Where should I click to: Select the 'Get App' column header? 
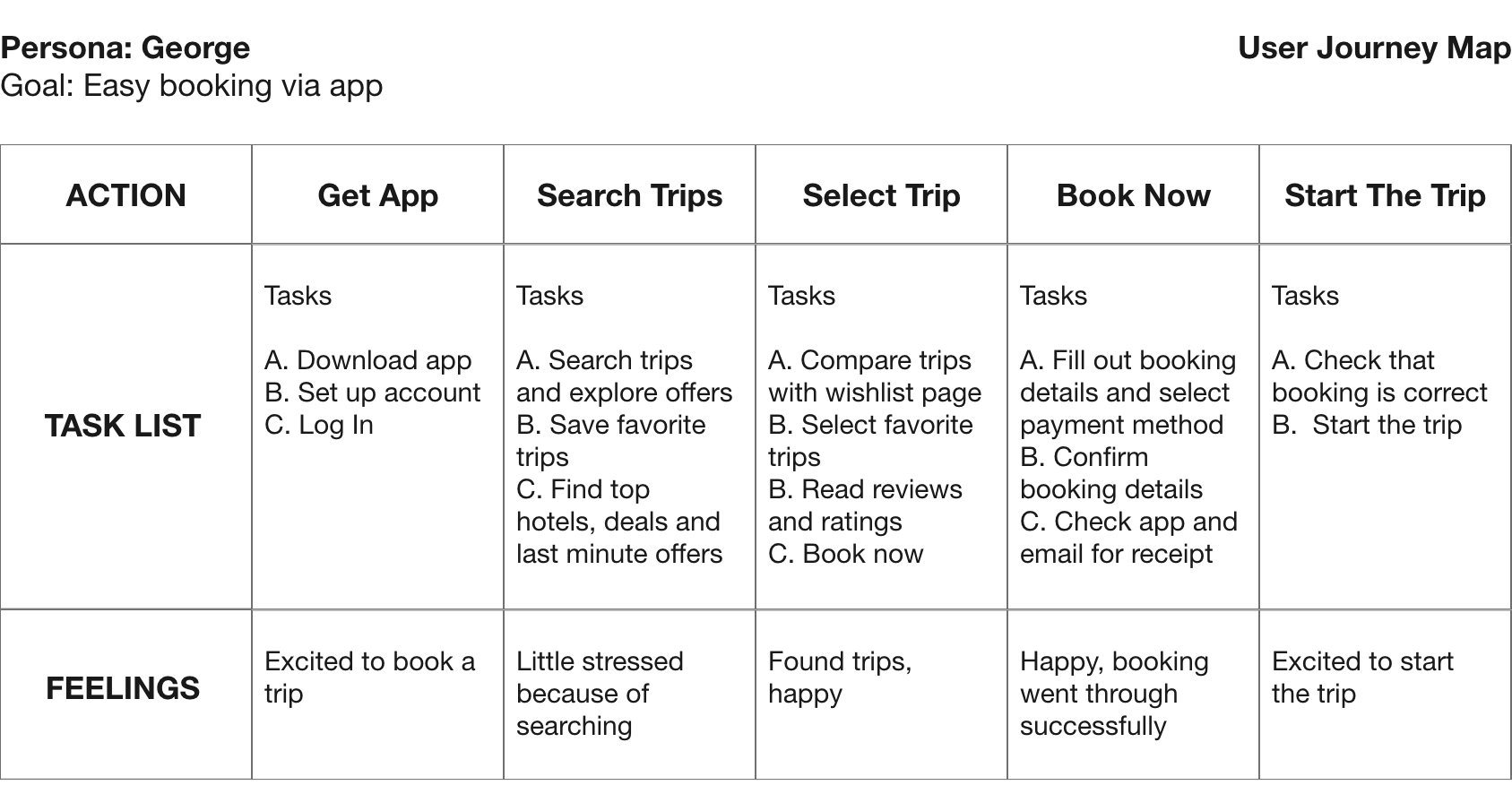(x=377, y=195)
